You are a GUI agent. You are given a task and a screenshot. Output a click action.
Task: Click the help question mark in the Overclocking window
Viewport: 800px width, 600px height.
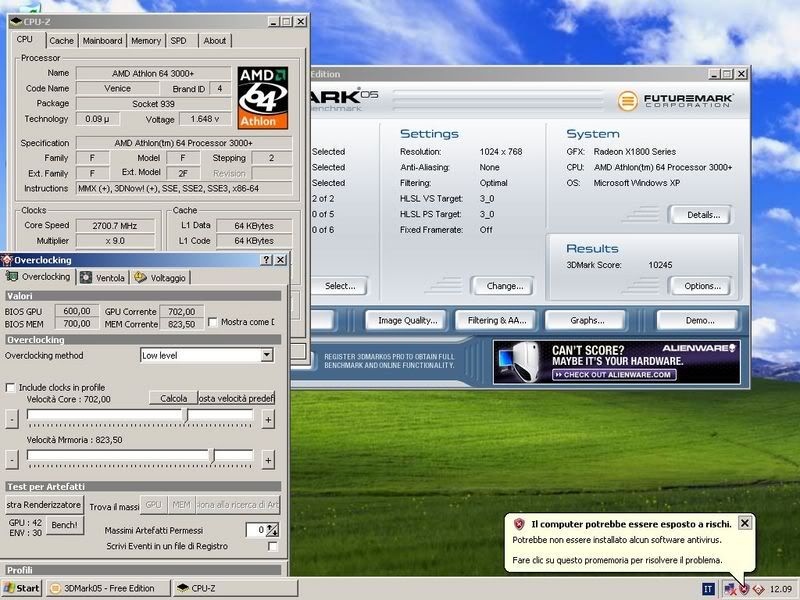[x=266, y=260]
